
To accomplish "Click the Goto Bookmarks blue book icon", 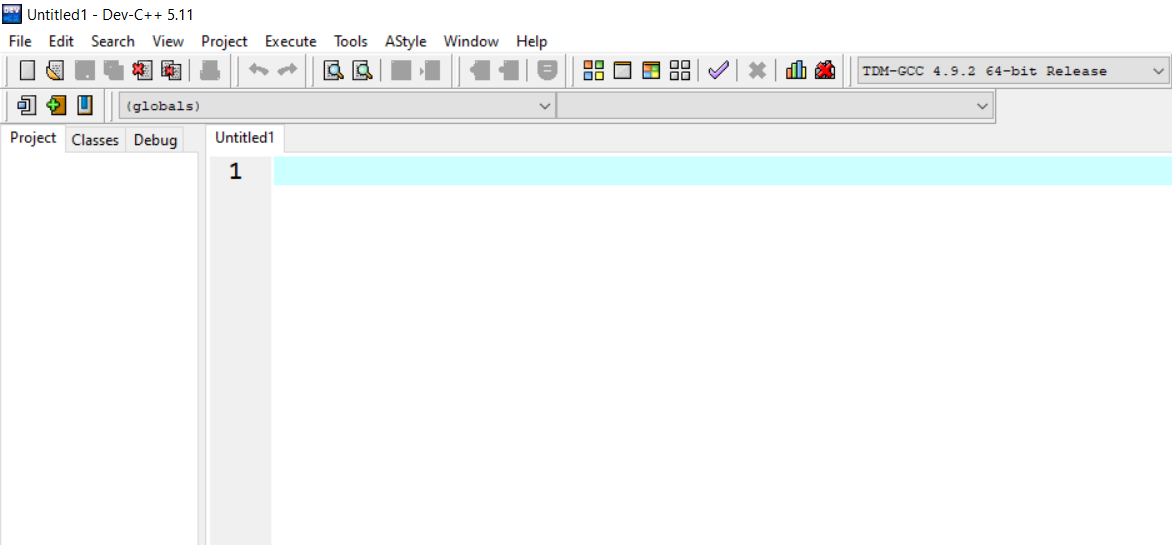I will (84, 105).
